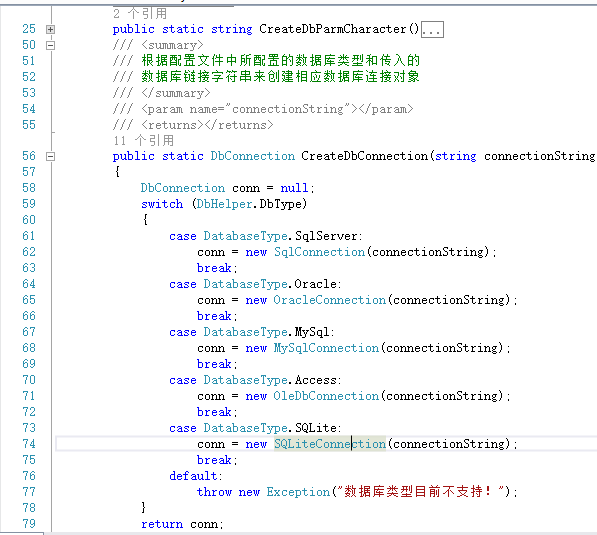The width and height of the screenshot is (597, 535).
Task: Click line number 25 in the gutter
Action: click(29, 29)
